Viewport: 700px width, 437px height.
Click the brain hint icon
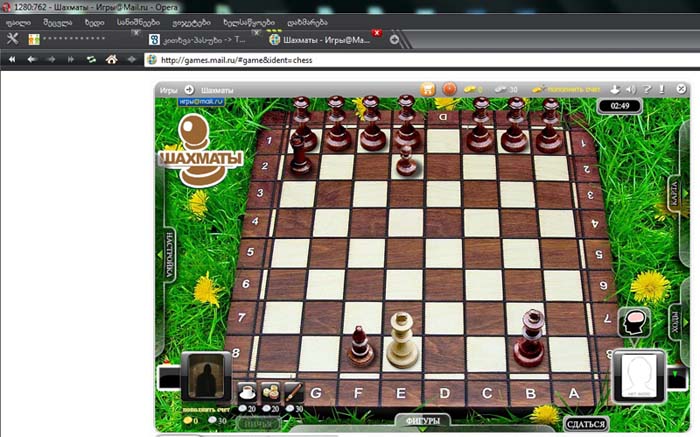[x=634, y=322]
